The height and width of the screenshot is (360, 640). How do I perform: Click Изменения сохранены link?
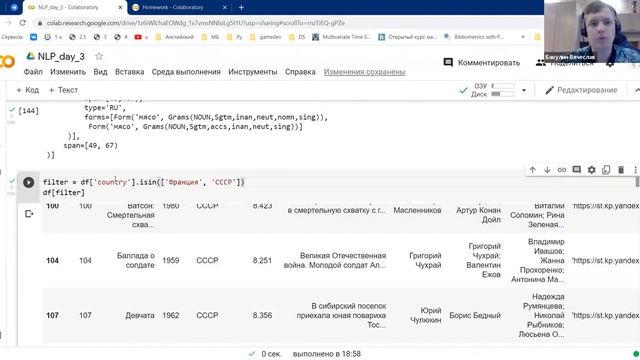(364, 72)
